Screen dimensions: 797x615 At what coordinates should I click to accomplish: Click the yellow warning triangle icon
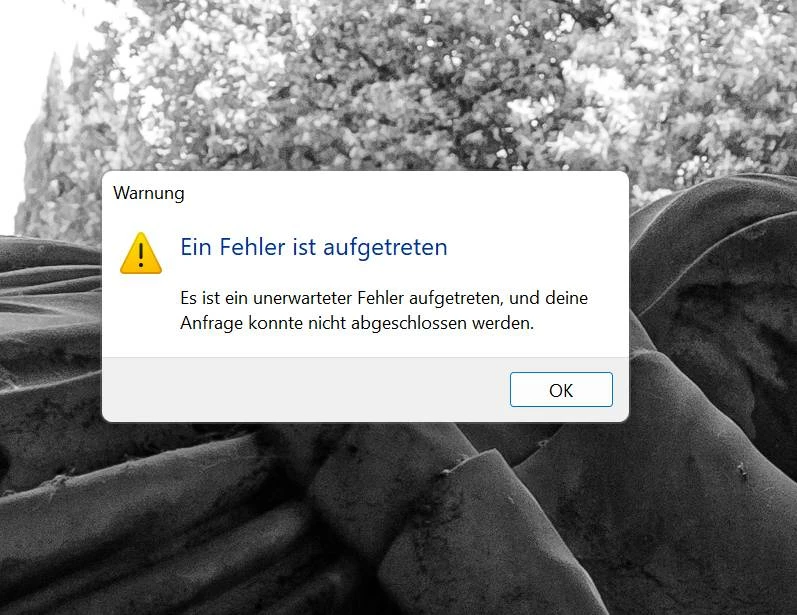point(141,253)
